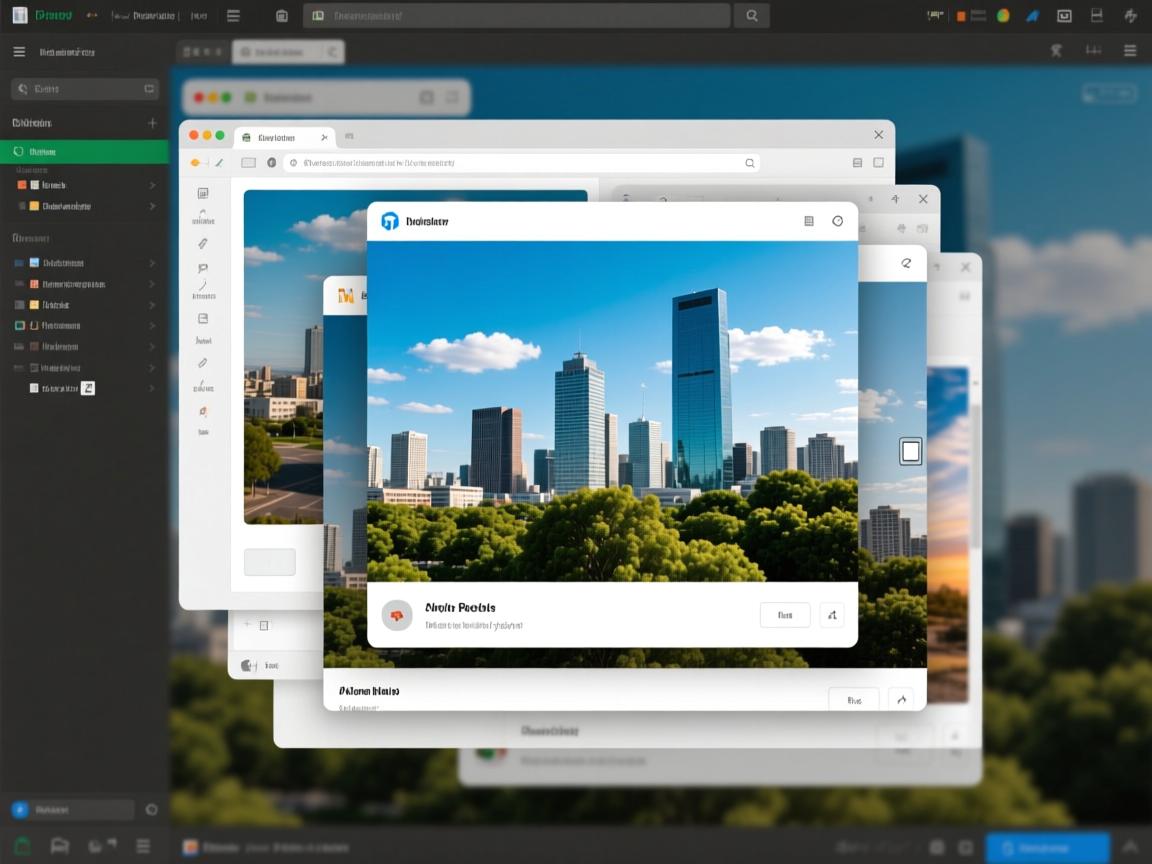Toggle the white square checkbox right of skyline photo
The width and height of the screenshot is (1152, 864).
(910, 451)
